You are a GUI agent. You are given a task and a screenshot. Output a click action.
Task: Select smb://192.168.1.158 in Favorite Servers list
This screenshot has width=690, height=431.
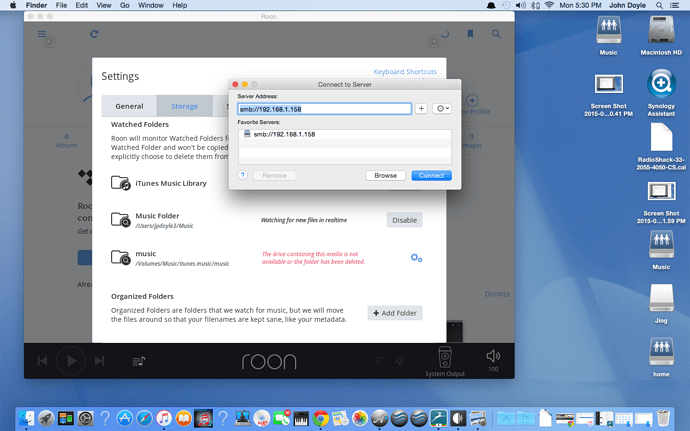tap(345, 134)
